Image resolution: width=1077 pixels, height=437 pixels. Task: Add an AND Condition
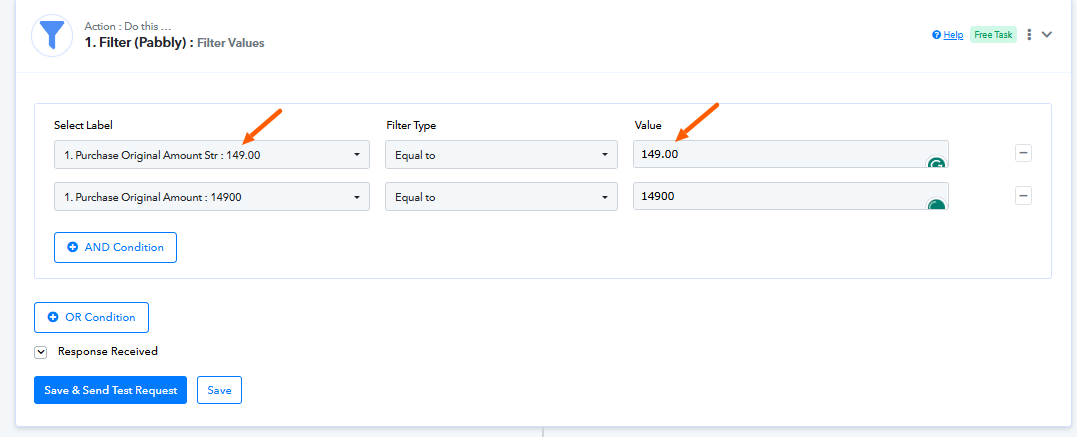click(x=115, y=247)
